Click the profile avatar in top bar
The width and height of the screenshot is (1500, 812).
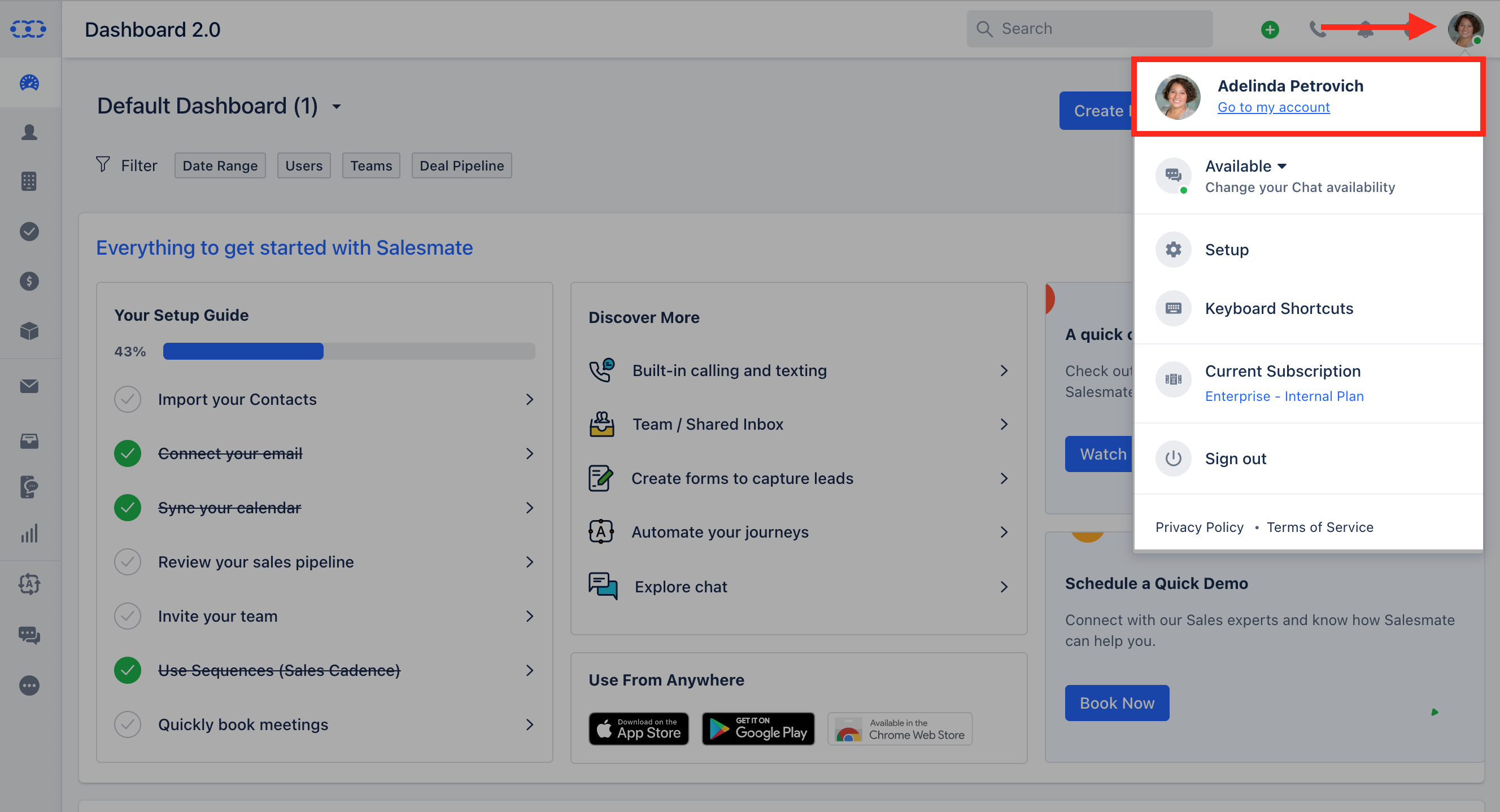coord(1465,29)
